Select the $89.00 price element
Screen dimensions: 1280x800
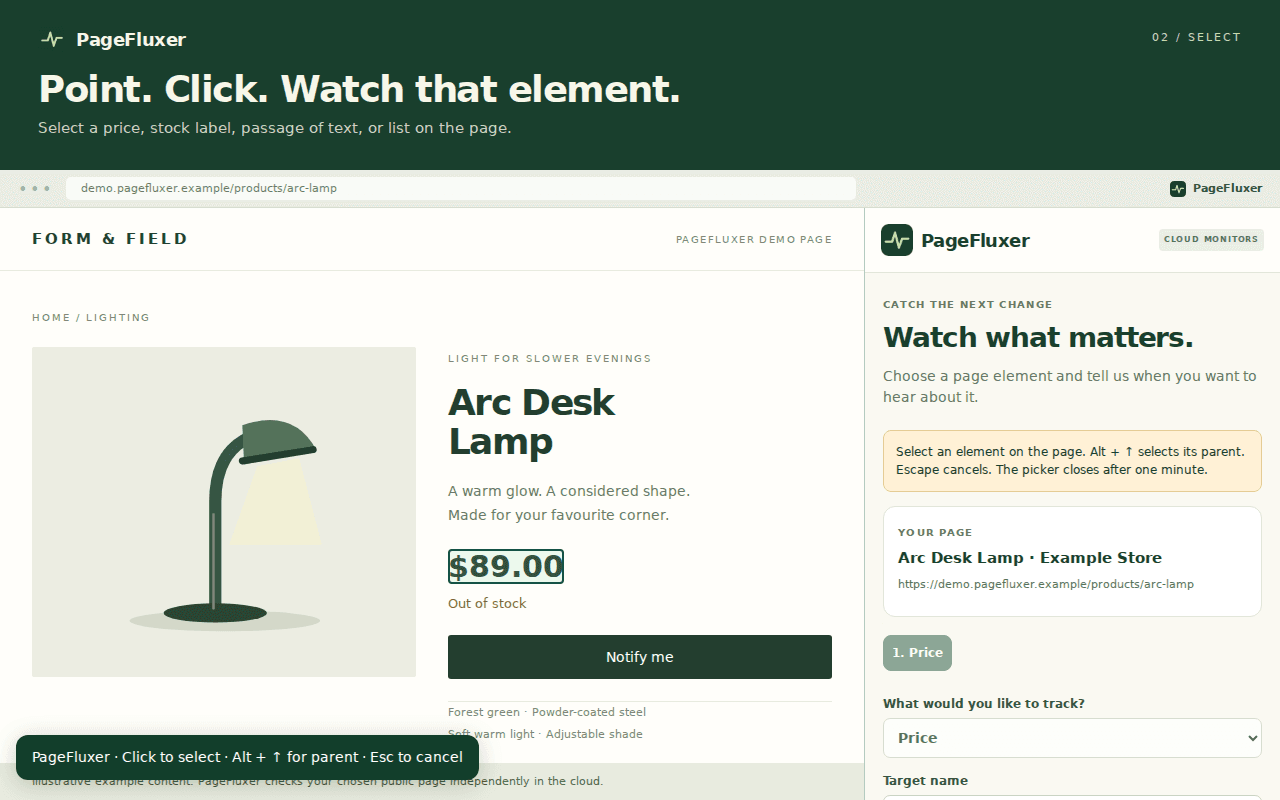pyautogui.click(x=506, y=567)
